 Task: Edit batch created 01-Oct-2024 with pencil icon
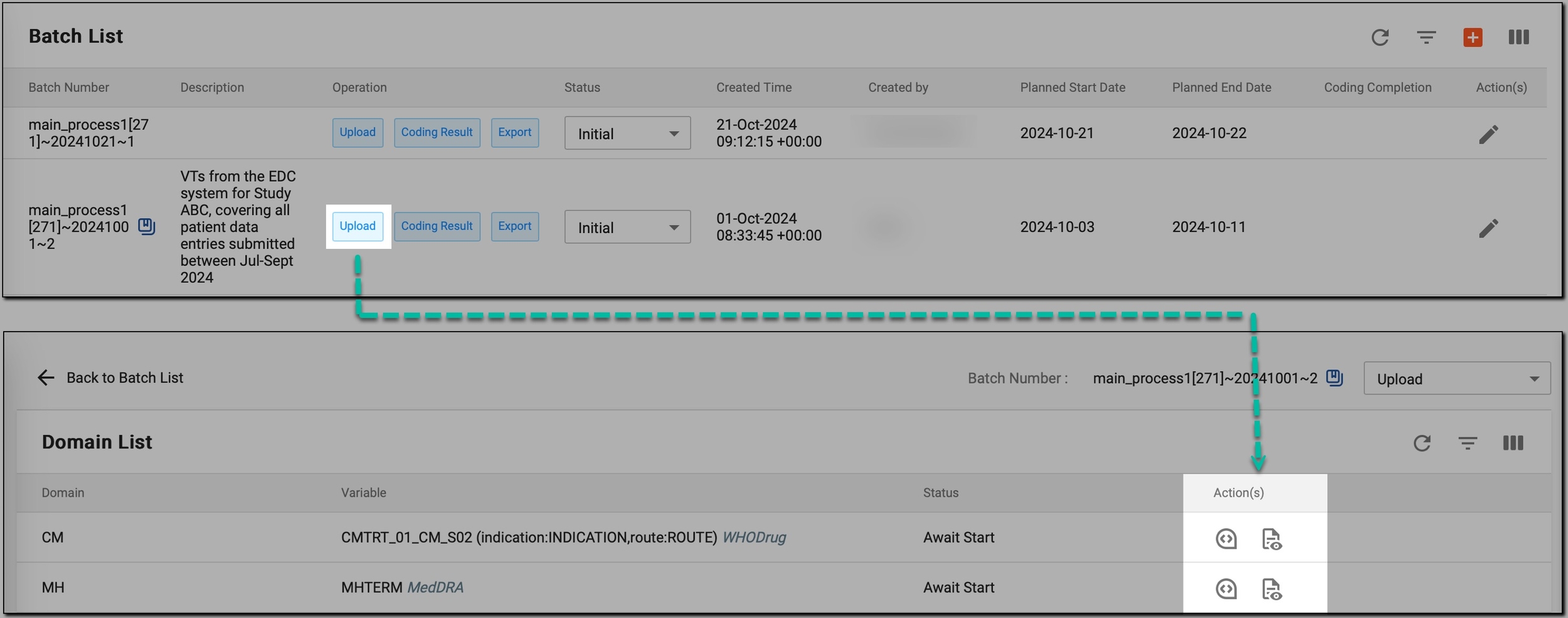[x=1488, y=228]
